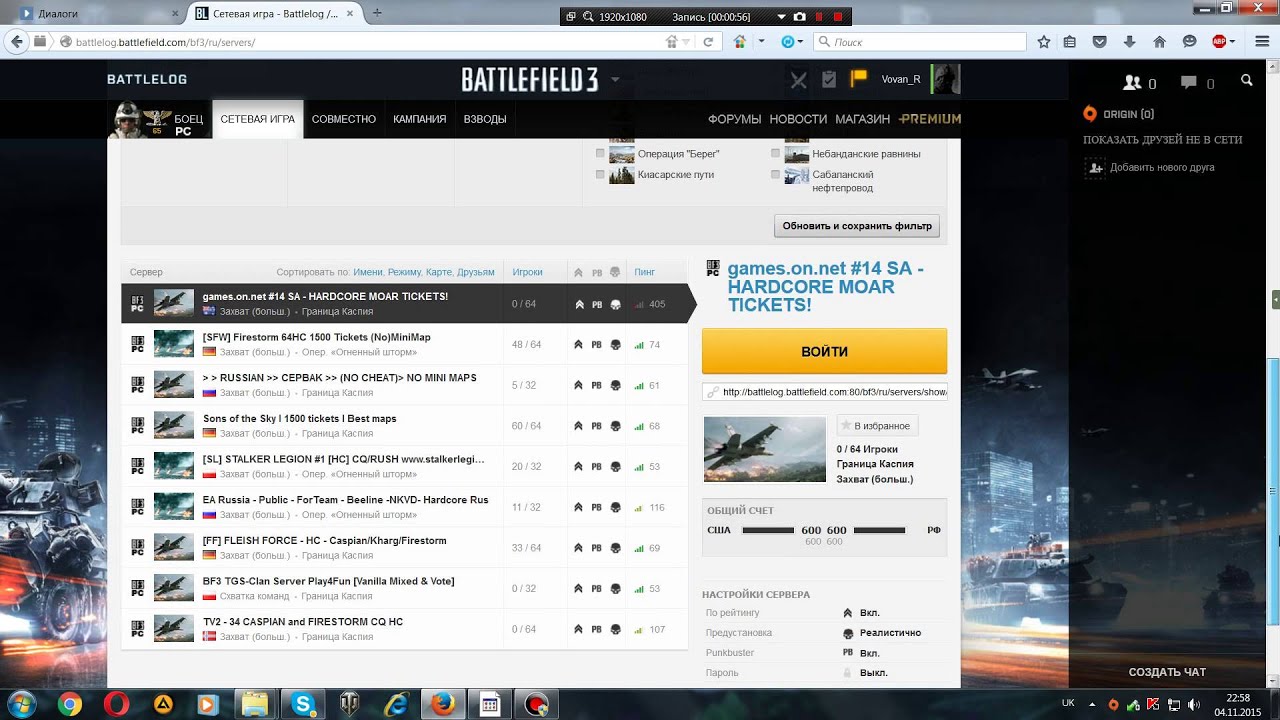Reload page with refresh icon
Viewport: 1280px width, 720px height.
pyautogui.click(x=708, y=42)
